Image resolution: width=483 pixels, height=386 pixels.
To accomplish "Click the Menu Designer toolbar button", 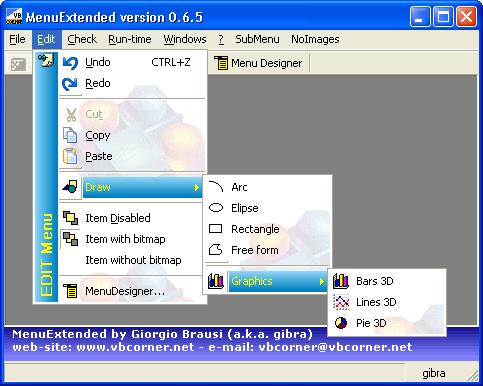I will [x=259, y=63].
